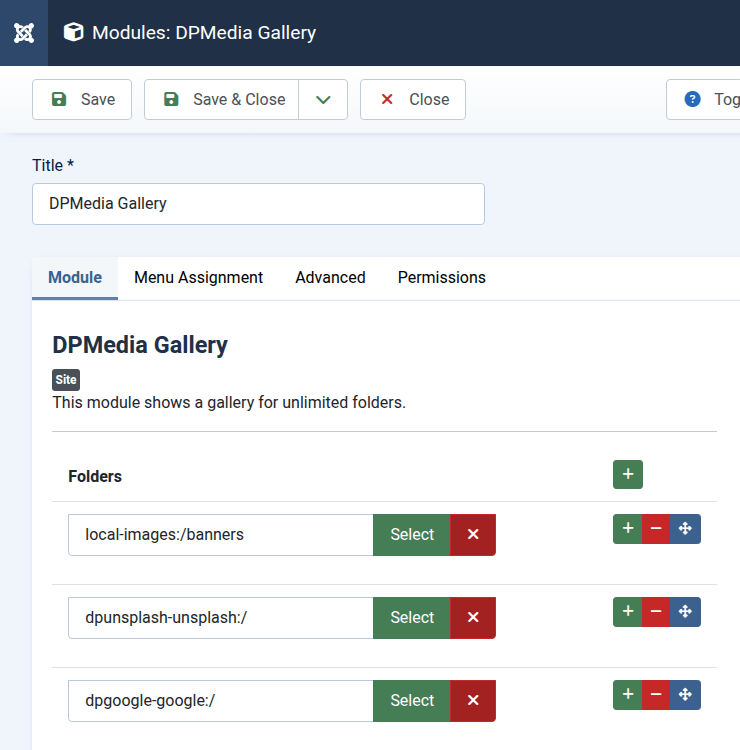
Task: Add a new folder row at top
Action: pos(627,474)
